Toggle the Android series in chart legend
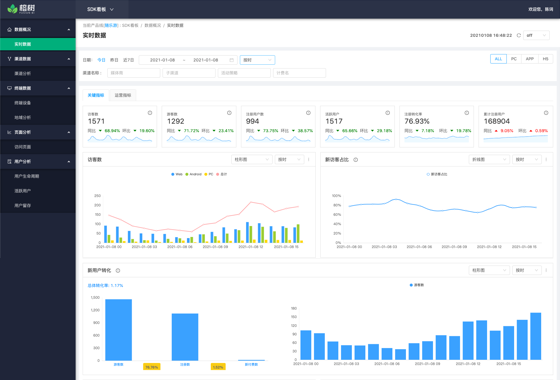Screen dimensions: 560x380 pos(194,174)
